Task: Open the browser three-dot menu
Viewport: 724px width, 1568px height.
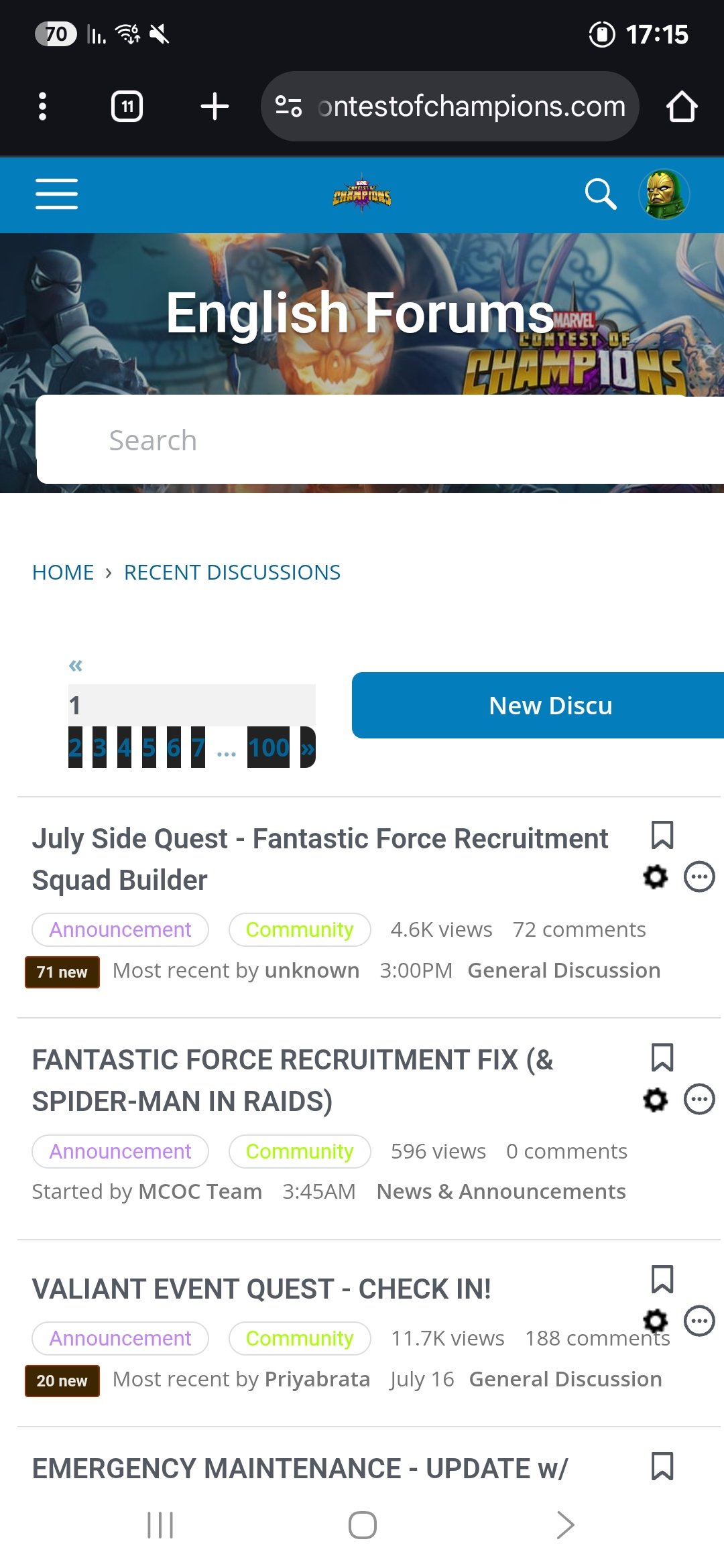Action: click(42, 107)
